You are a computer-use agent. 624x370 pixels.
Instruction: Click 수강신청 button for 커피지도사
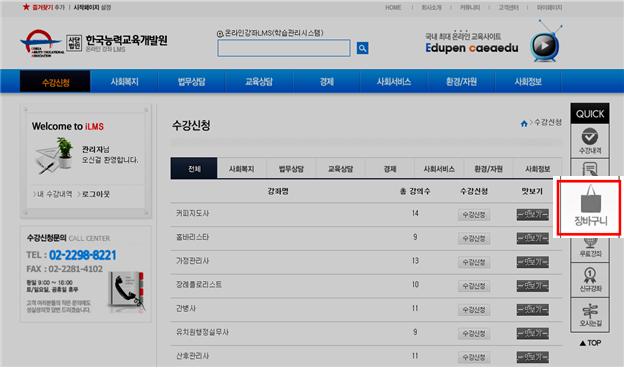(474, 215)
